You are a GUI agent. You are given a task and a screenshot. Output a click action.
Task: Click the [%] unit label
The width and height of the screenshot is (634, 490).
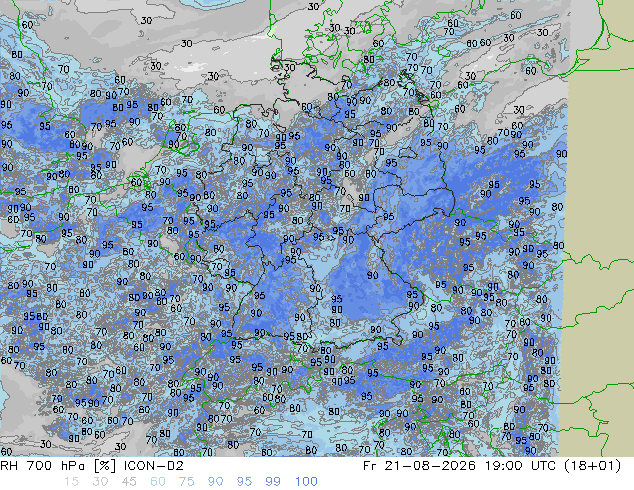(104, 466)
